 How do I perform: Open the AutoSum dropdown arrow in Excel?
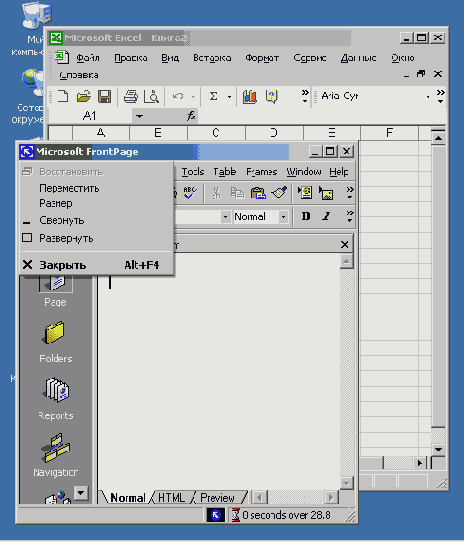click(229, 97)
